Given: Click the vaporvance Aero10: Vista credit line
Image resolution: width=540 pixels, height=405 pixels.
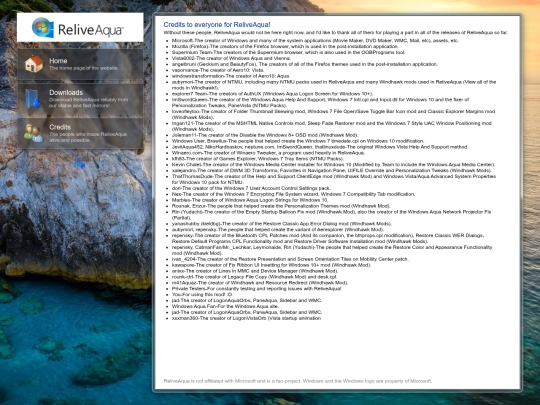Looking at the screenshot, I should (218, 70).
